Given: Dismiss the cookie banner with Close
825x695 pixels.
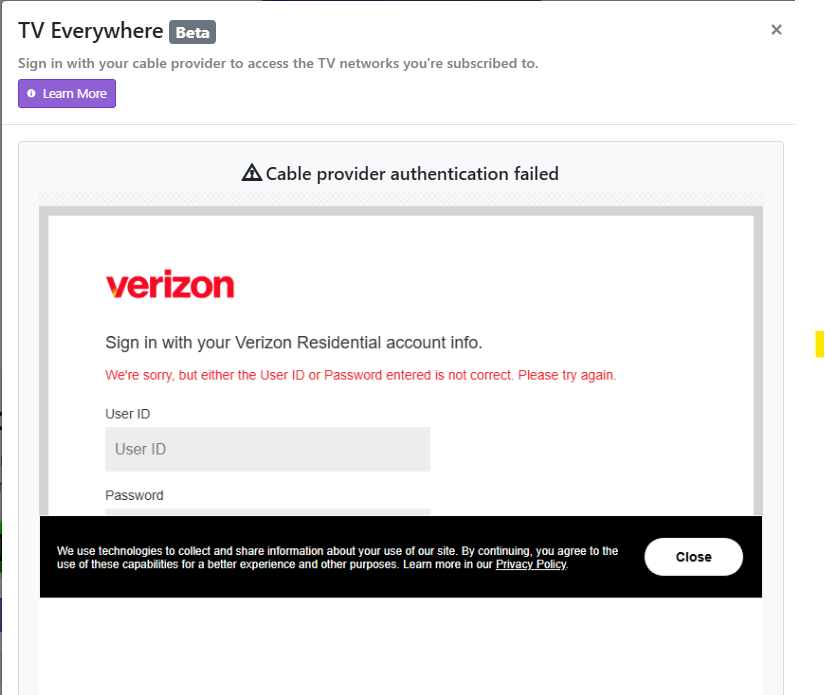Looking at the screenshot, I should (693, 557).
